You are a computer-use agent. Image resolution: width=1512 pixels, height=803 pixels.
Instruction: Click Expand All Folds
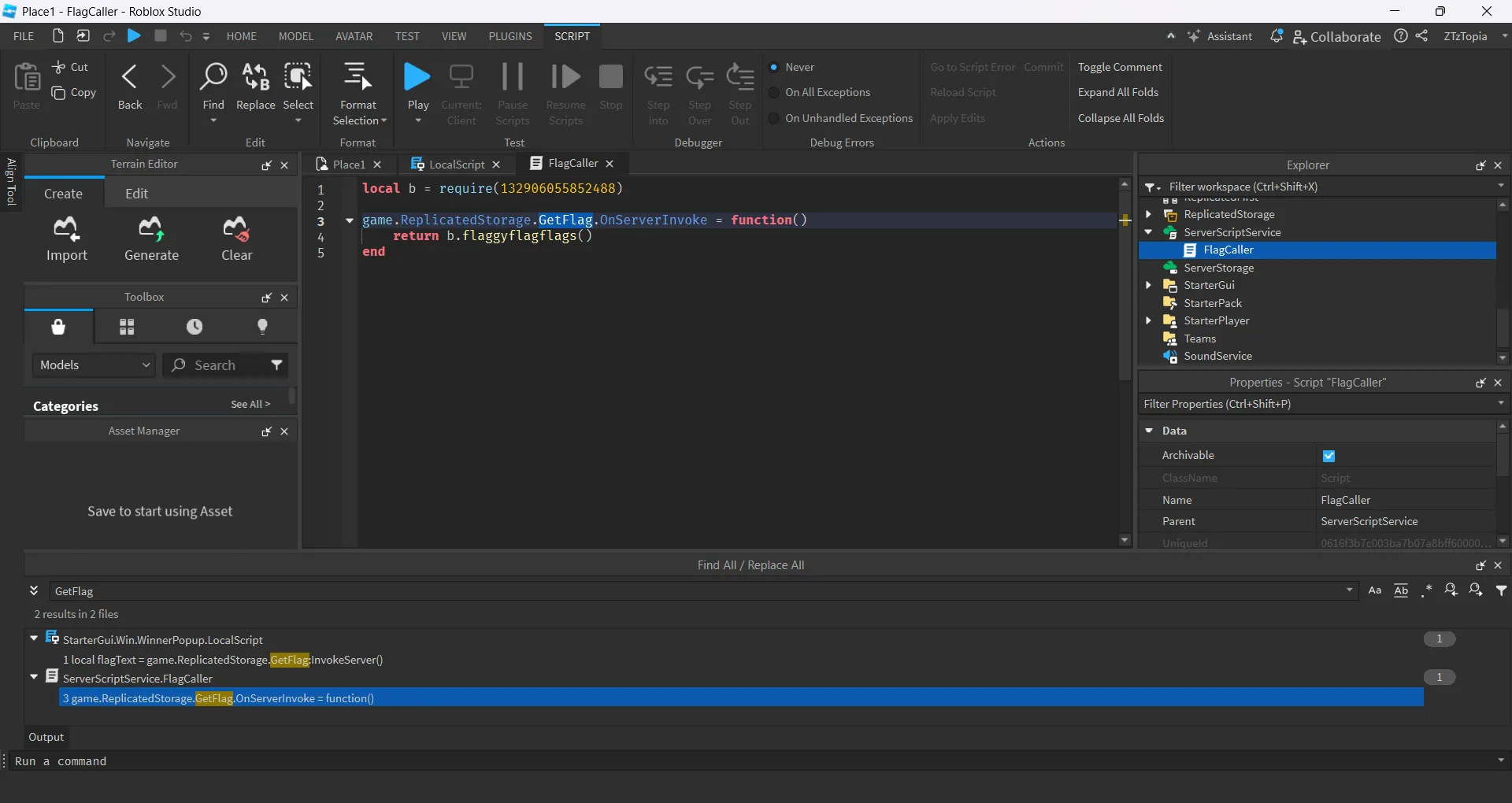1118,93
